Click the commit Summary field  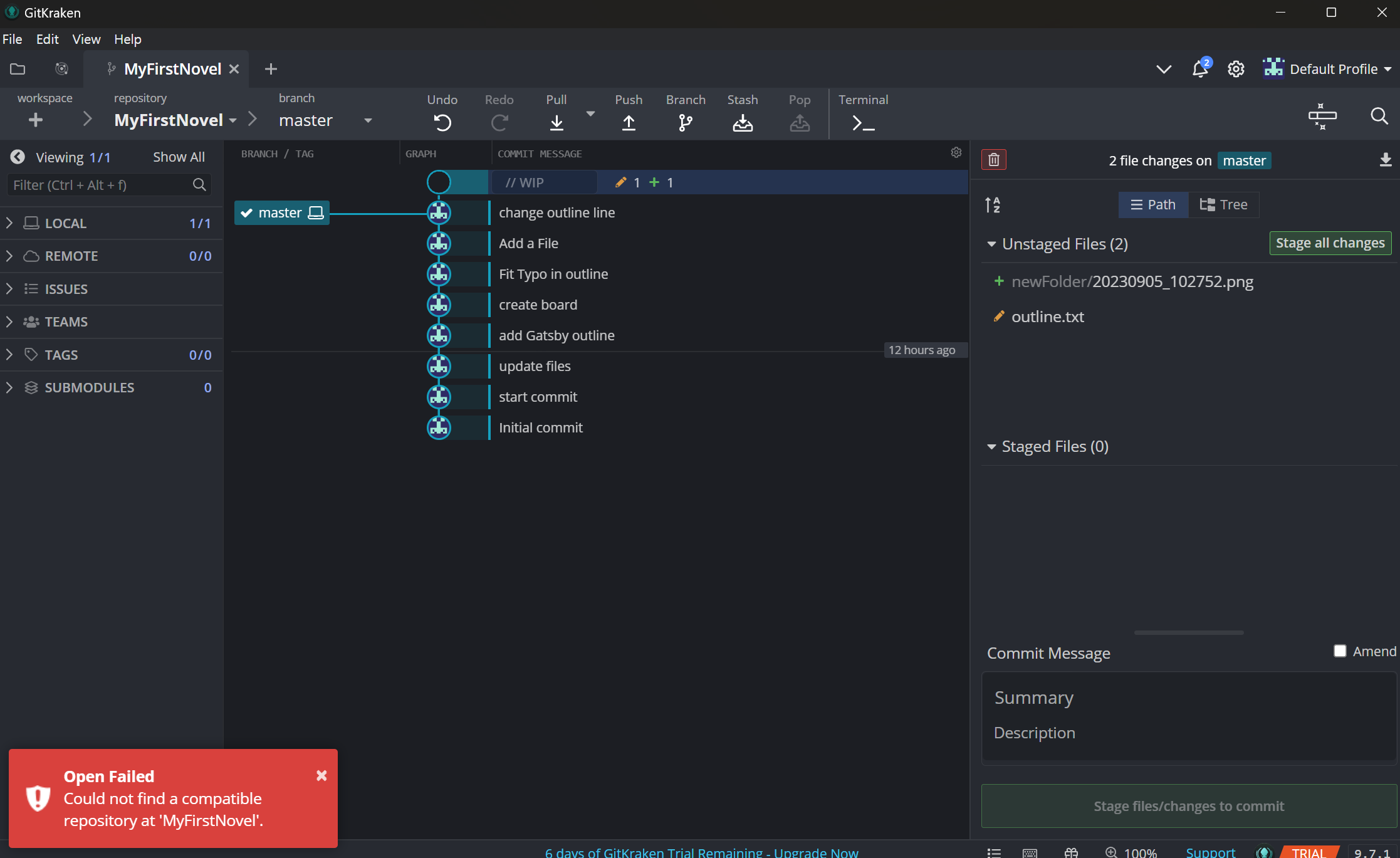click(x=1188, y=698)
